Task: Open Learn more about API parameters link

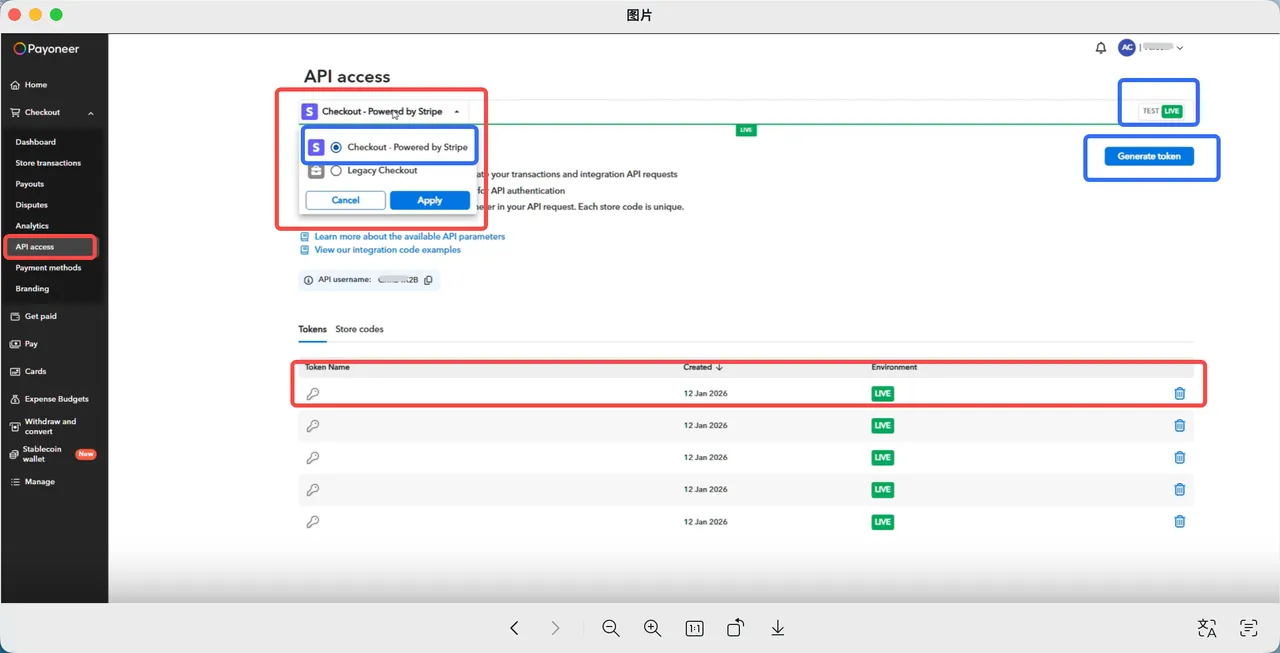Action: [x=409, y=237]
